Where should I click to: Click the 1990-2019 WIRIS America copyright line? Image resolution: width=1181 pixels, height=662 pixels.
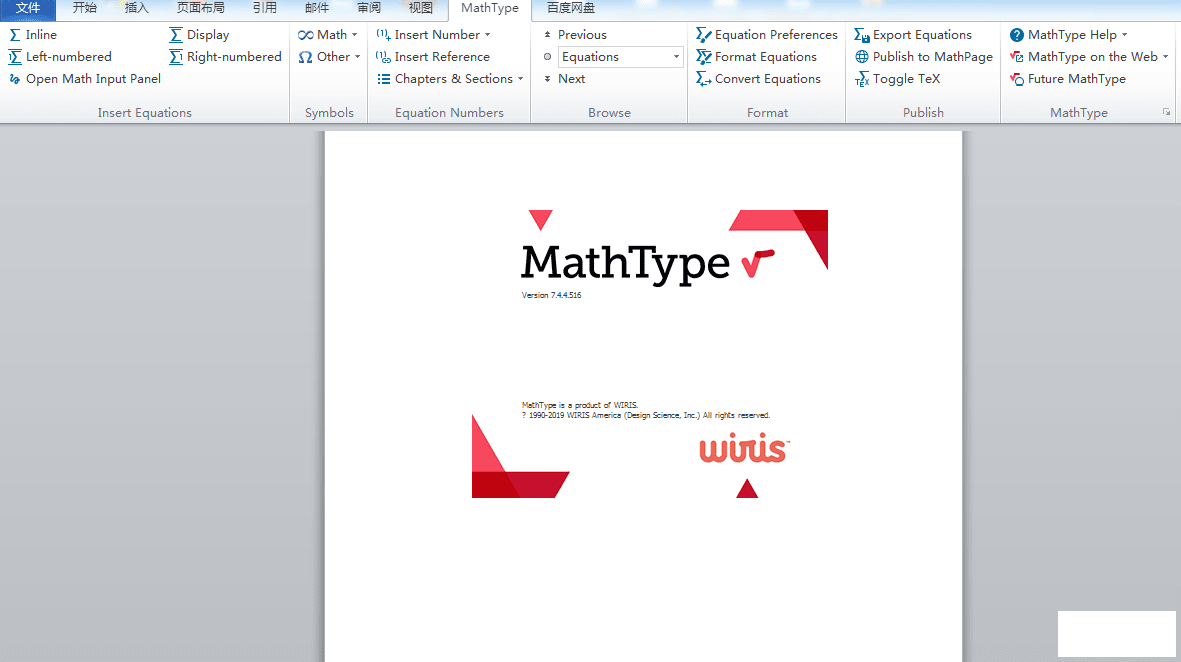click(646, 415)
